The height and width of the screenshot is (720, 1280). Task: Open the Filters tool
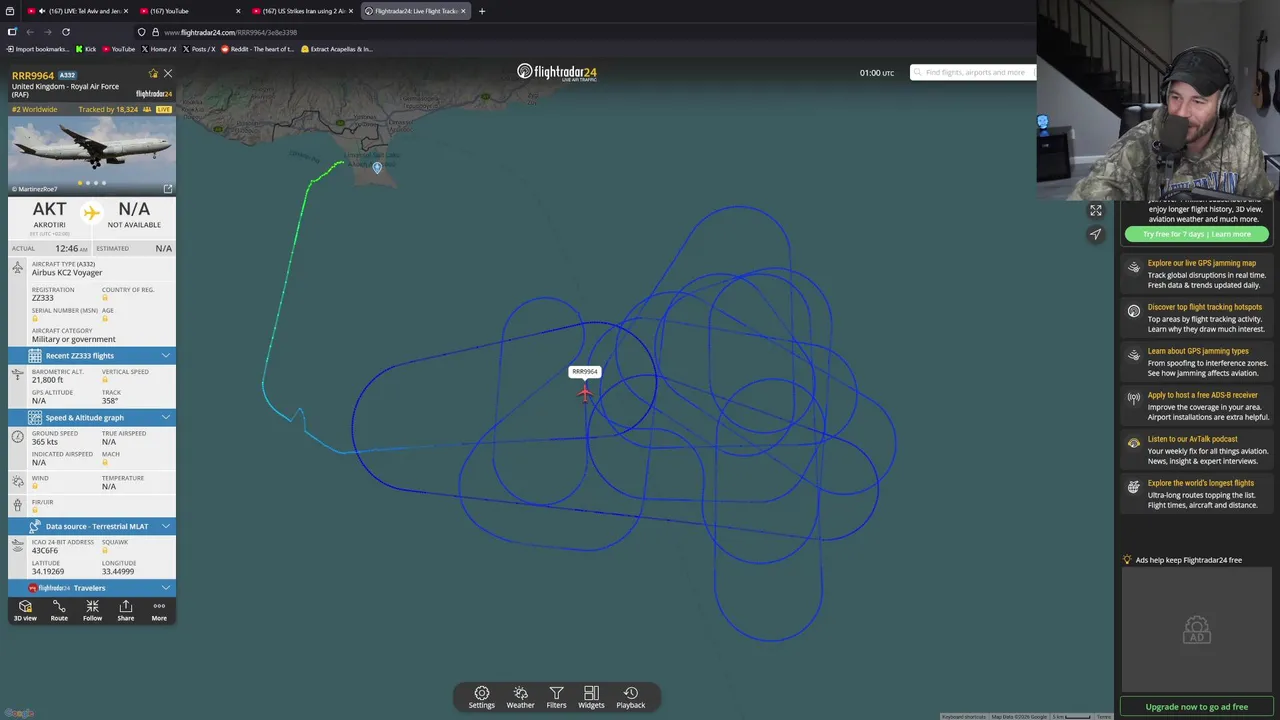556,697
